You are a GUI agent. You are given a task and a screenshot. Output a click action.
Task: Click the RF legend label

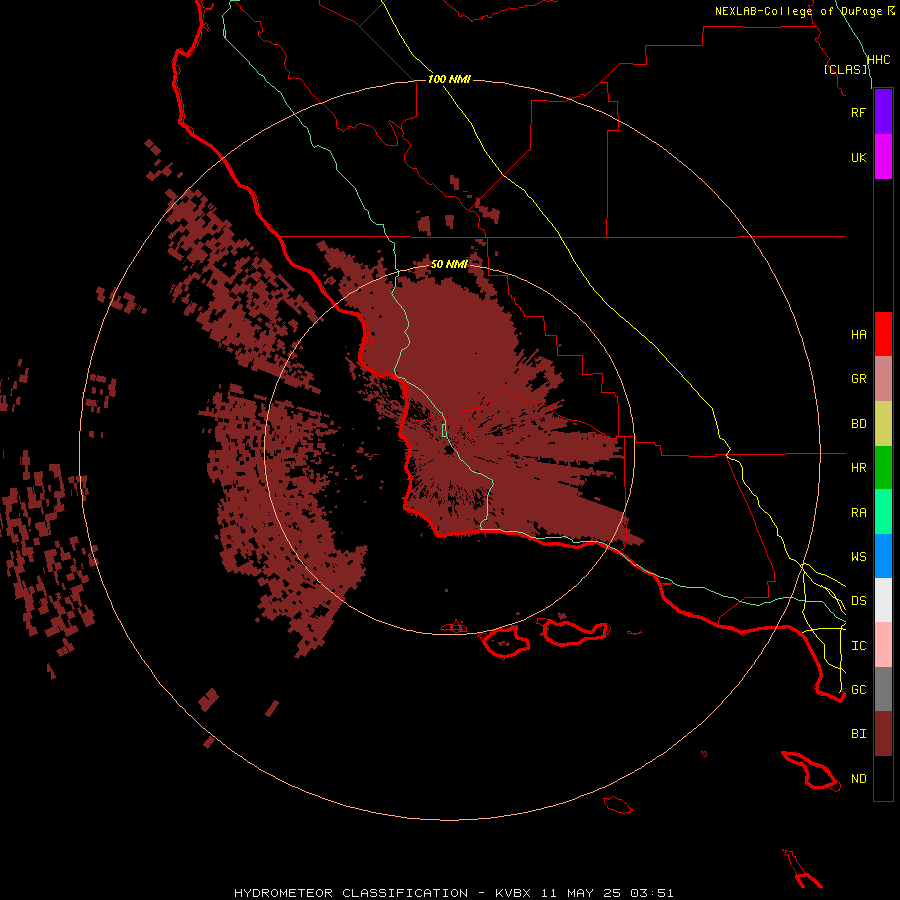click(858, 112)
